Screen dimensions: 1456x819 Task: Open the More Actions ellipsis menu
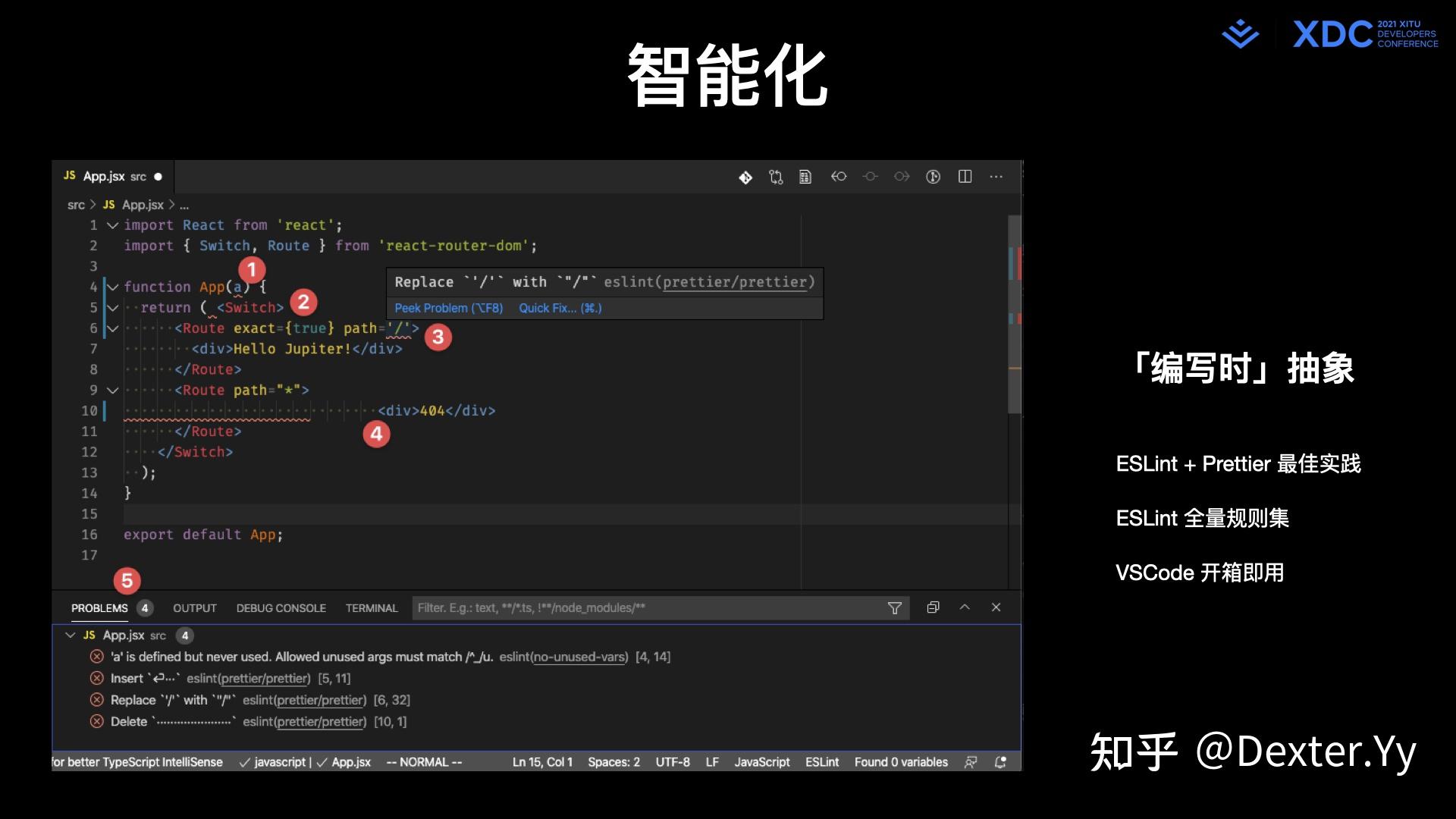(x=996, y=177)
